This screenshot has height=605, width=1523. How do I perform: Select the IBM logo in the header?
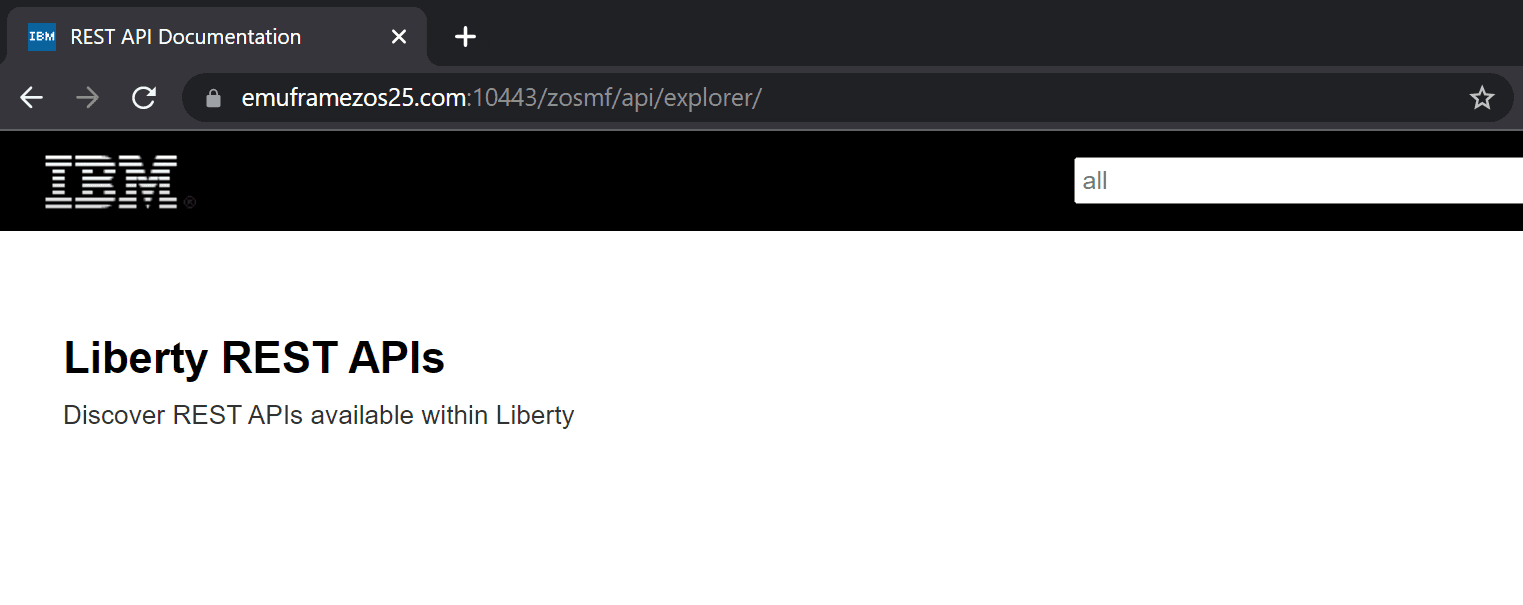pos(110,180)
